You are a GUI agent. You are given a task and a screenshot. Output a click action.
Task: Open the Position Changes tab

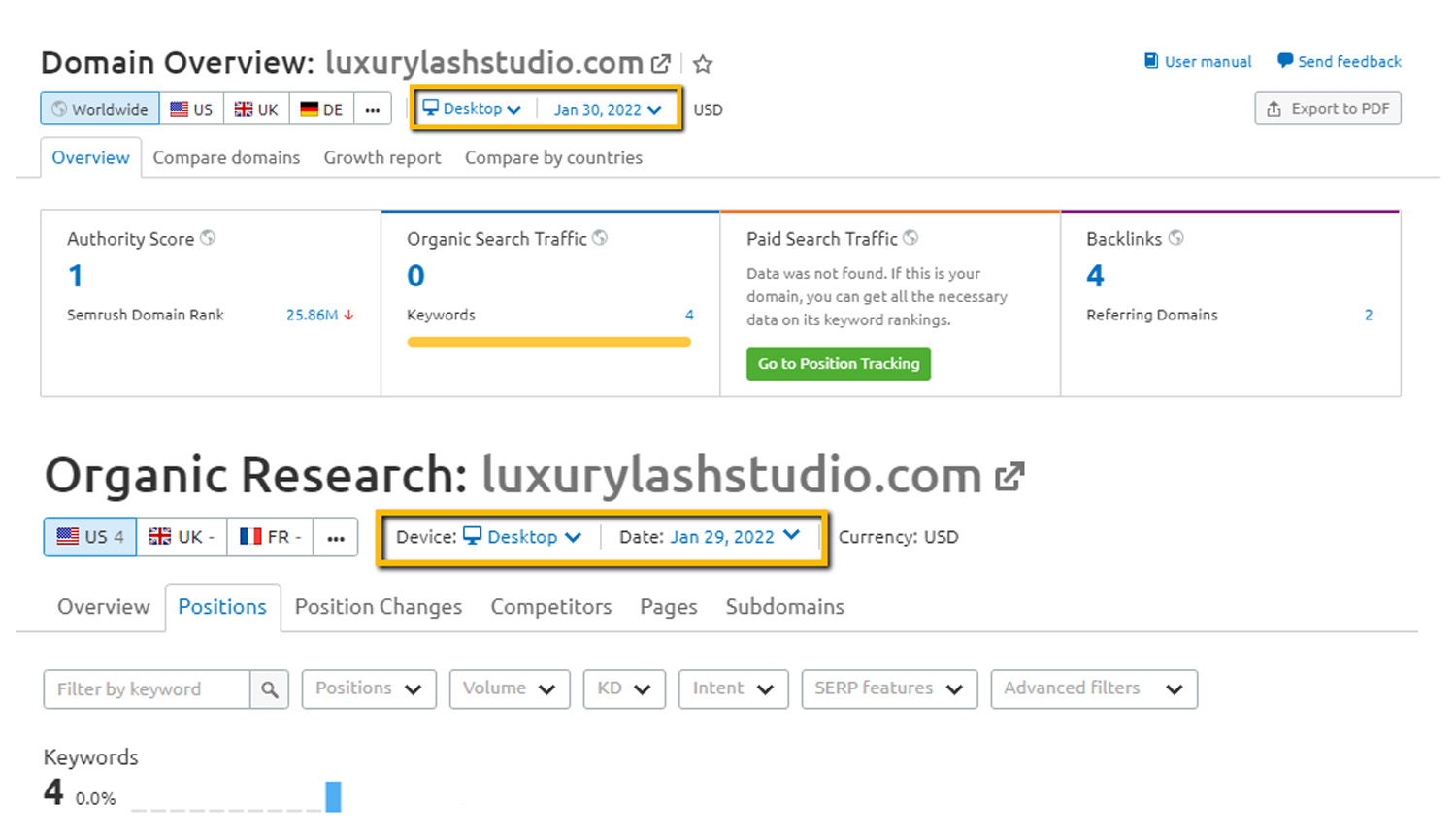tap(378, 607)
